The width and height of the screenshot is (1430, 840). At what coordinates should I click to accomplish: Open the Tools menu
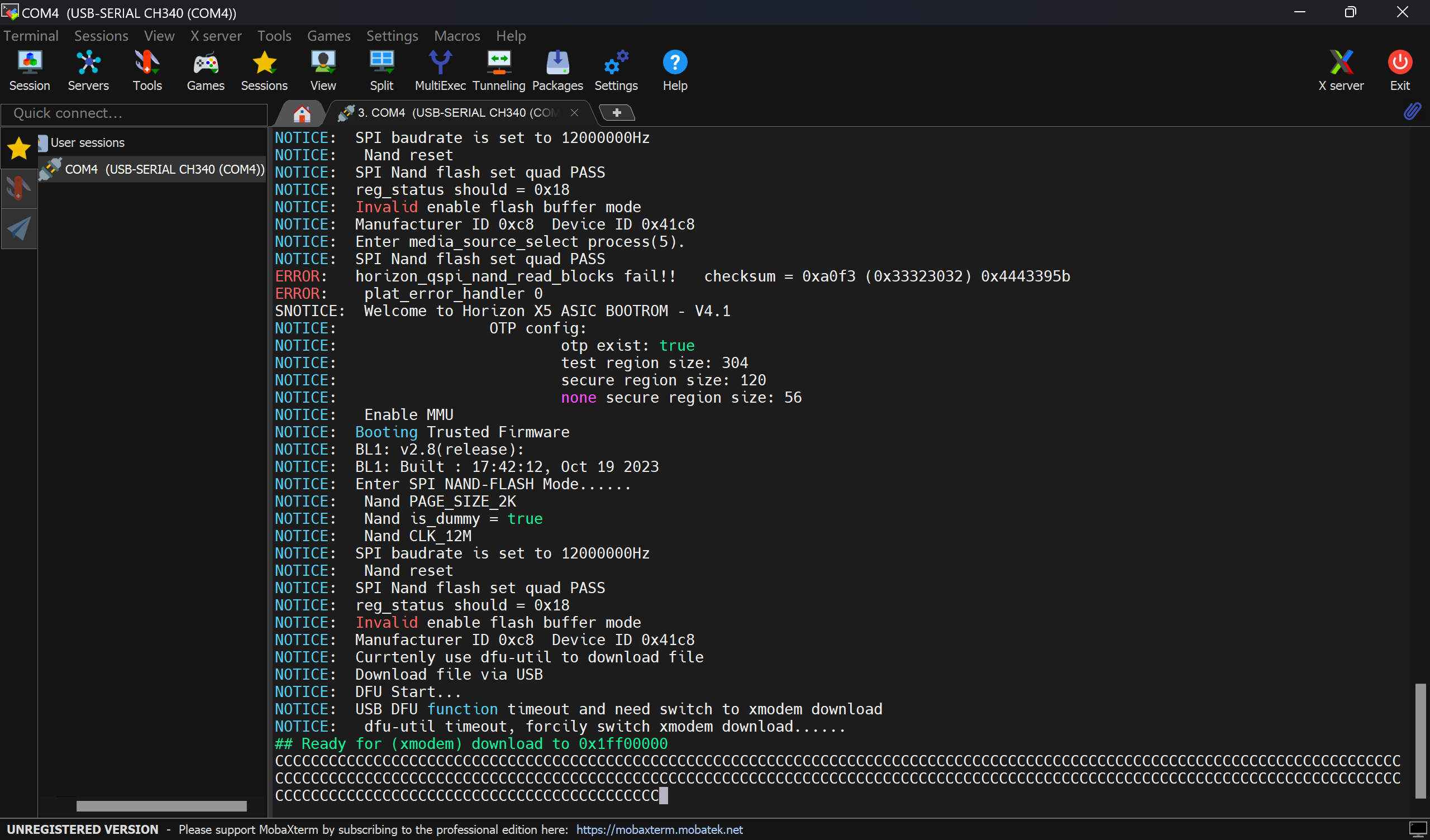(274, 36)
